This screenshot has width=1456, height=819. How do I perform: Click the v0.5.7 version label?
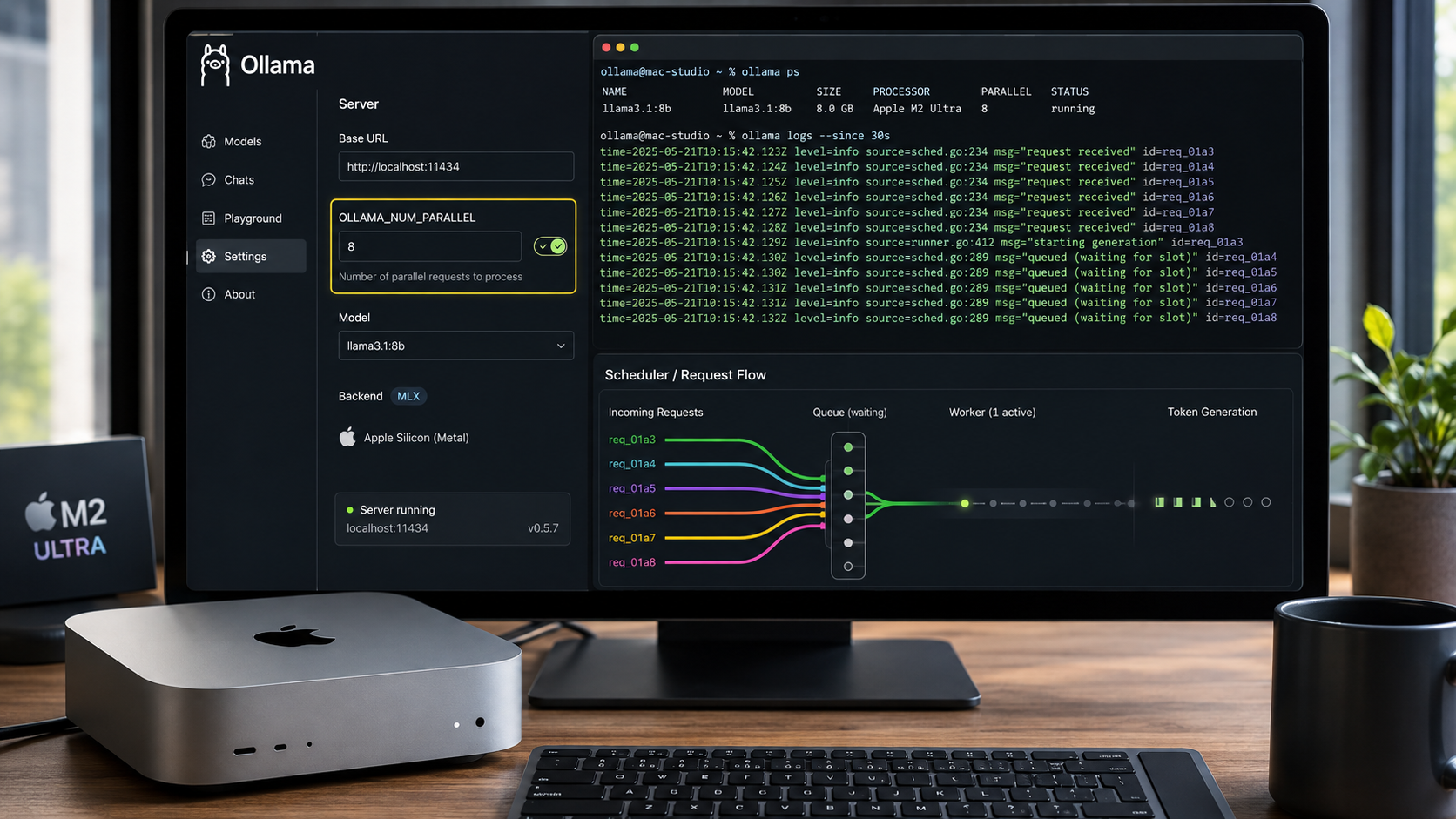click(543, 528)
